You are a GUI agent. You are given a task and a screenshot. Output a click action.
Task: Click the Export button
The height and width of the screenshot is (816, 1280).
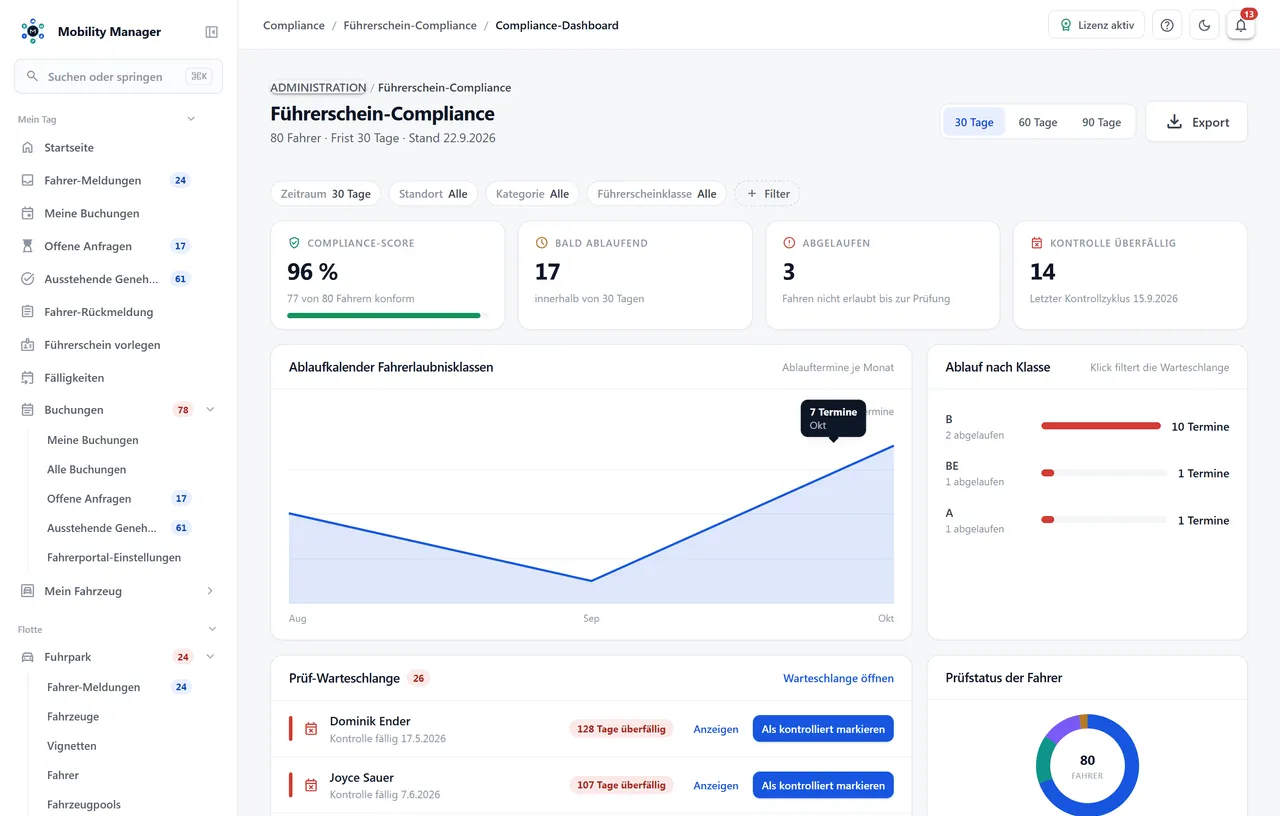[1196, 122]
